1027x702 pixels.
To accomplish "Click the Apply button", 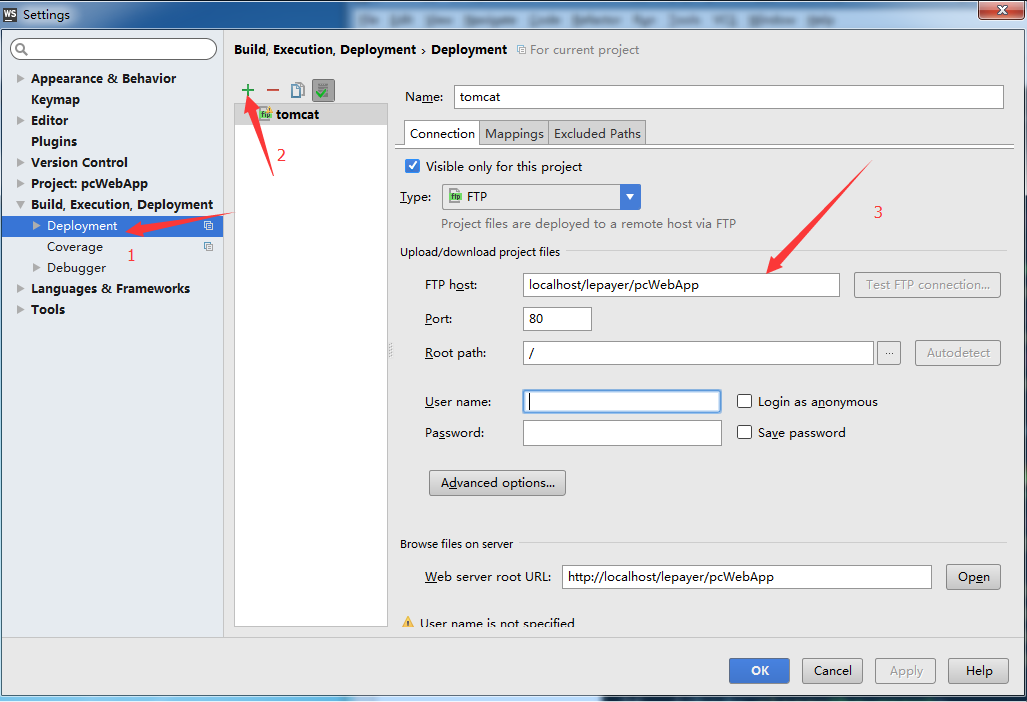I will (x=905, y=671).
